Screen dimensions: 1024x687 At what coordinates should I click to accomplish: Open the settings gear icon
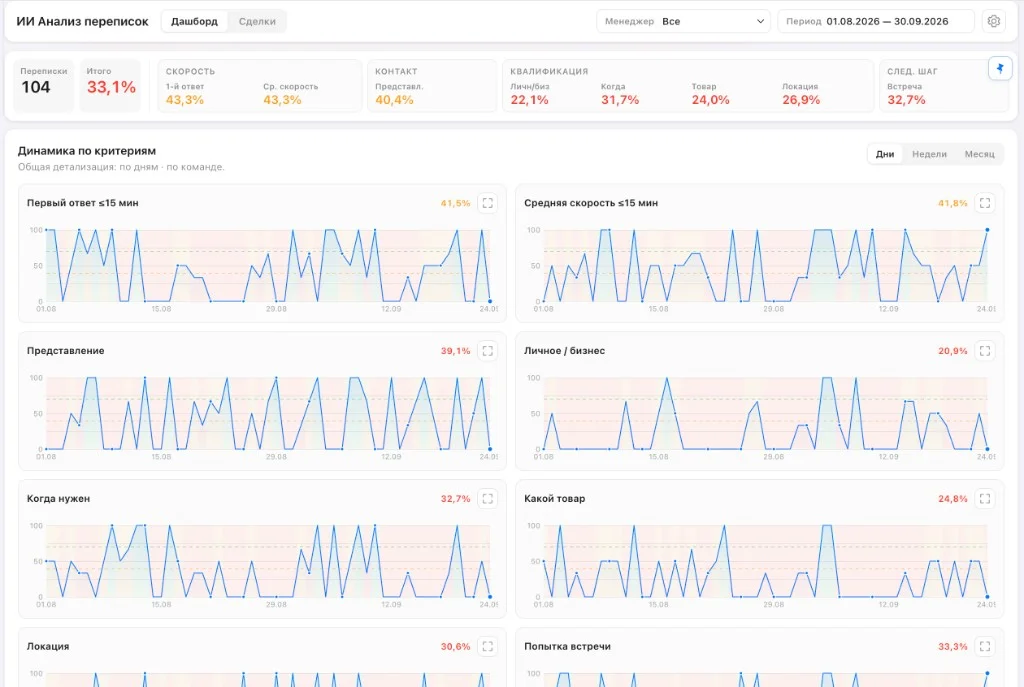click(993, 21)
